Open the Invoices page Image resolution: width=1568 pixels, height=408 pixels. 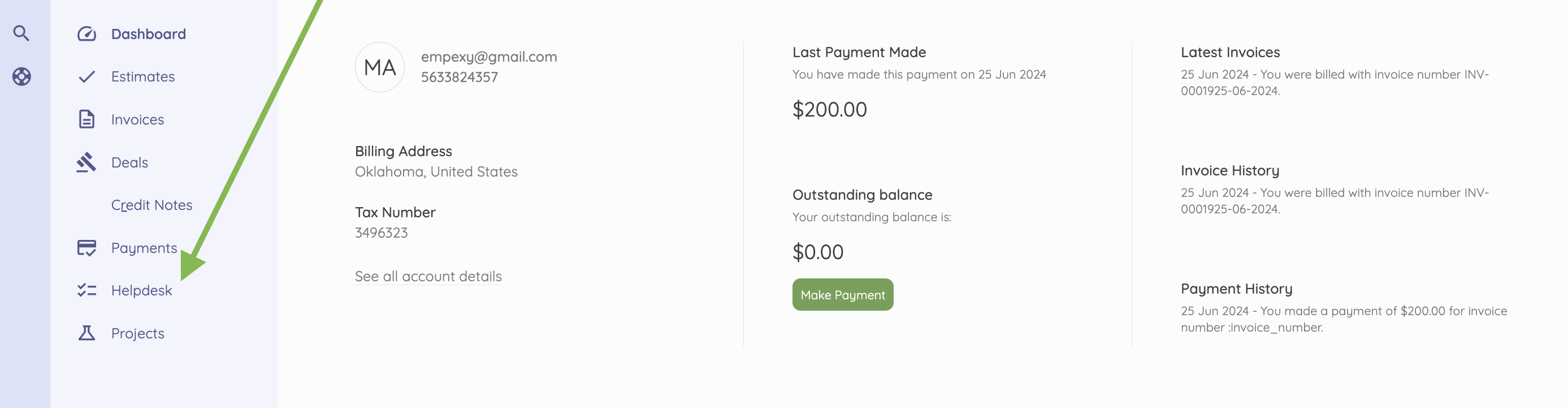click(x=137, y=119)
